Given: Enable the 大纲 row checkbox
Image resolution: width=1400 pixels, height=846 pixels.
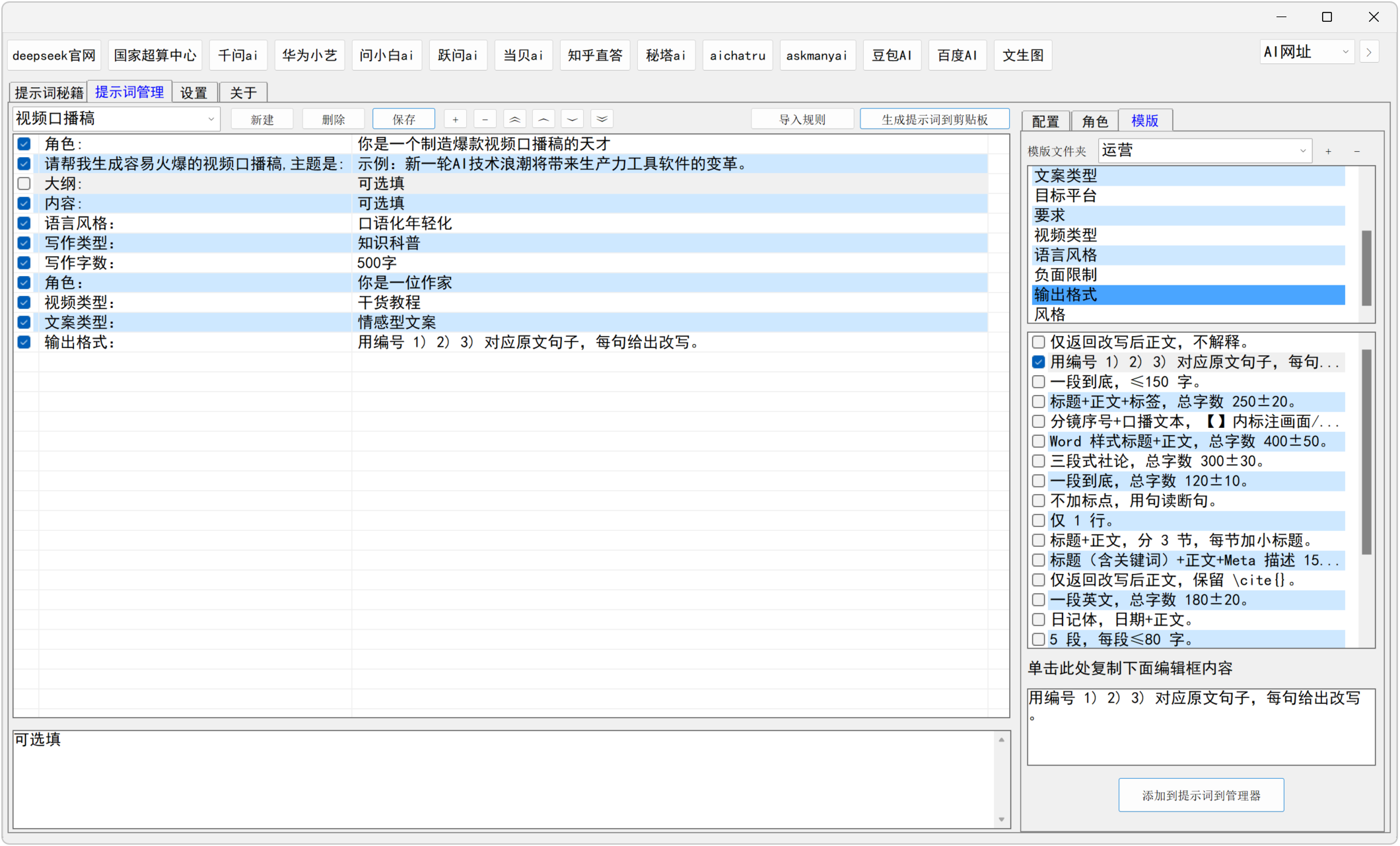Looking at the screenshot, I should [x=24, y=184].
